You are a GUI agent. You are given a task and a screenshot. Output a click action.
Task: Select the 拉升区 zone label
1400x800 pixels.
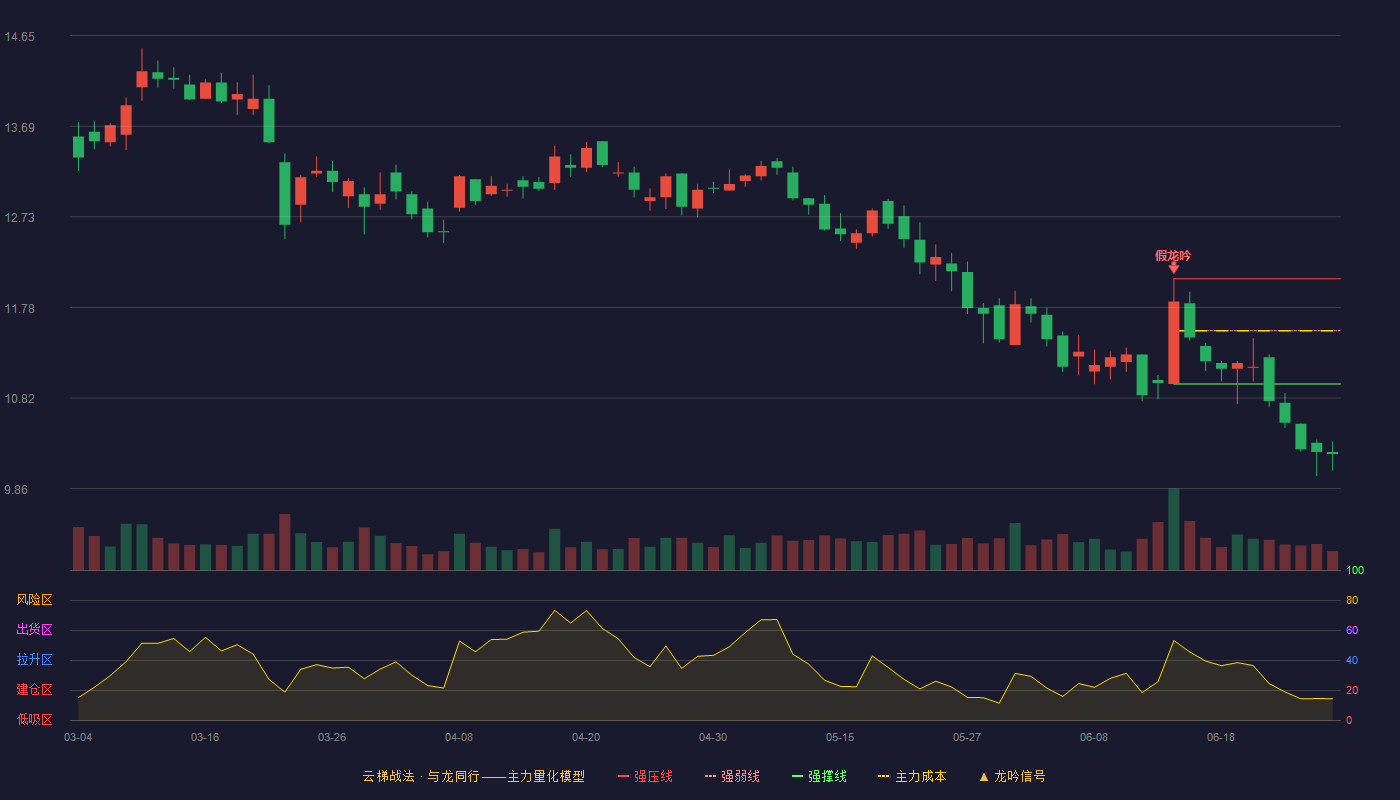click(34, 660)
